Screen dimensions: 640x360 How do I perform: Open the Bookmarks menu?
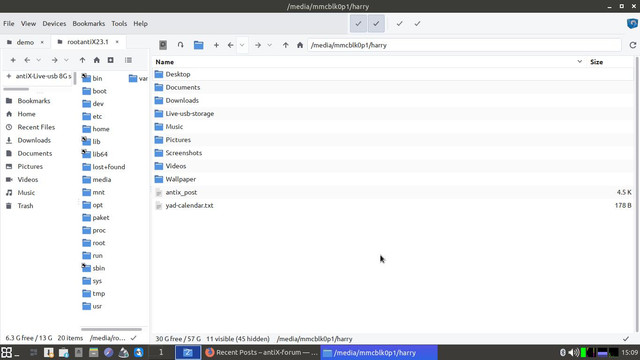tap(89, 24)
